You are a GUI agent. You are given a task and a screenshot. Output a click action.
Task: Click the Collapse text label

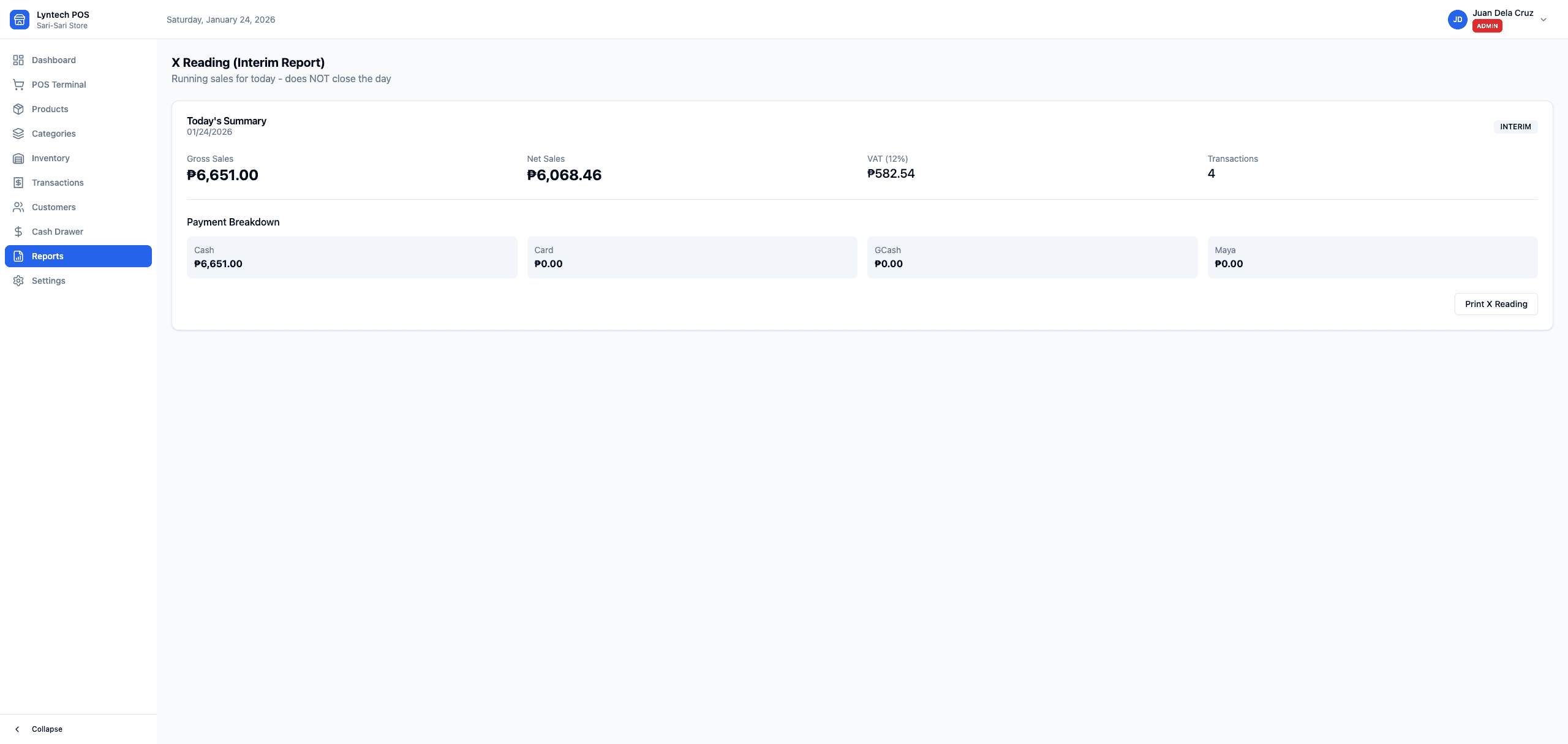(x=47, y=729)
